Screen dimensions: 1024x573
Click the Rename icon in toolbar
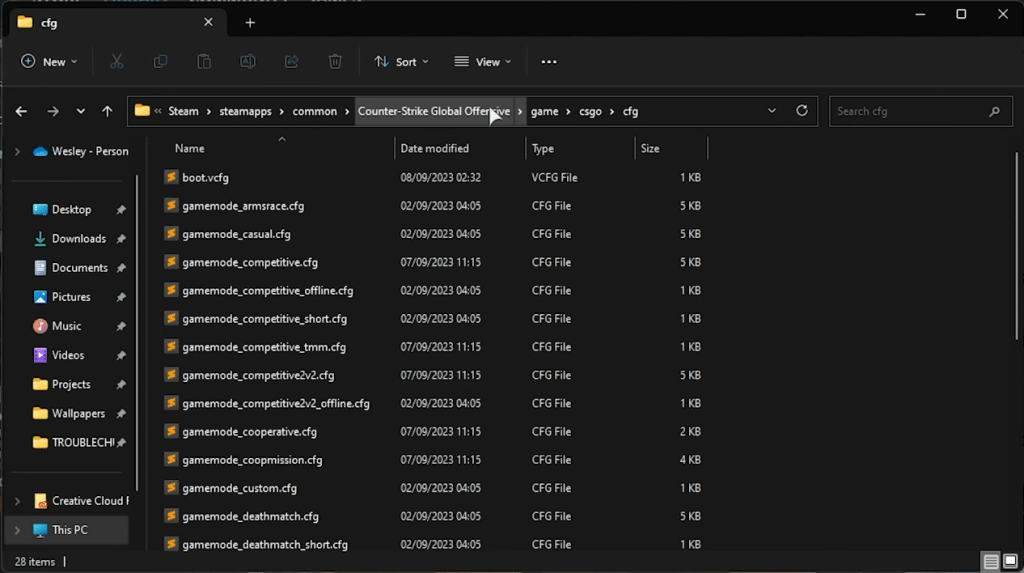[248, 61]
